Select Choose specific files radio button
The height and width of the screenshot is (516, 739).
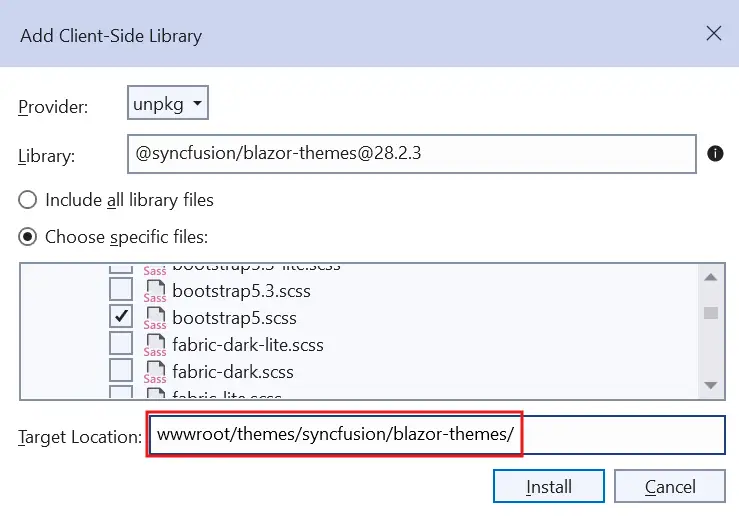tap(30, 237)
